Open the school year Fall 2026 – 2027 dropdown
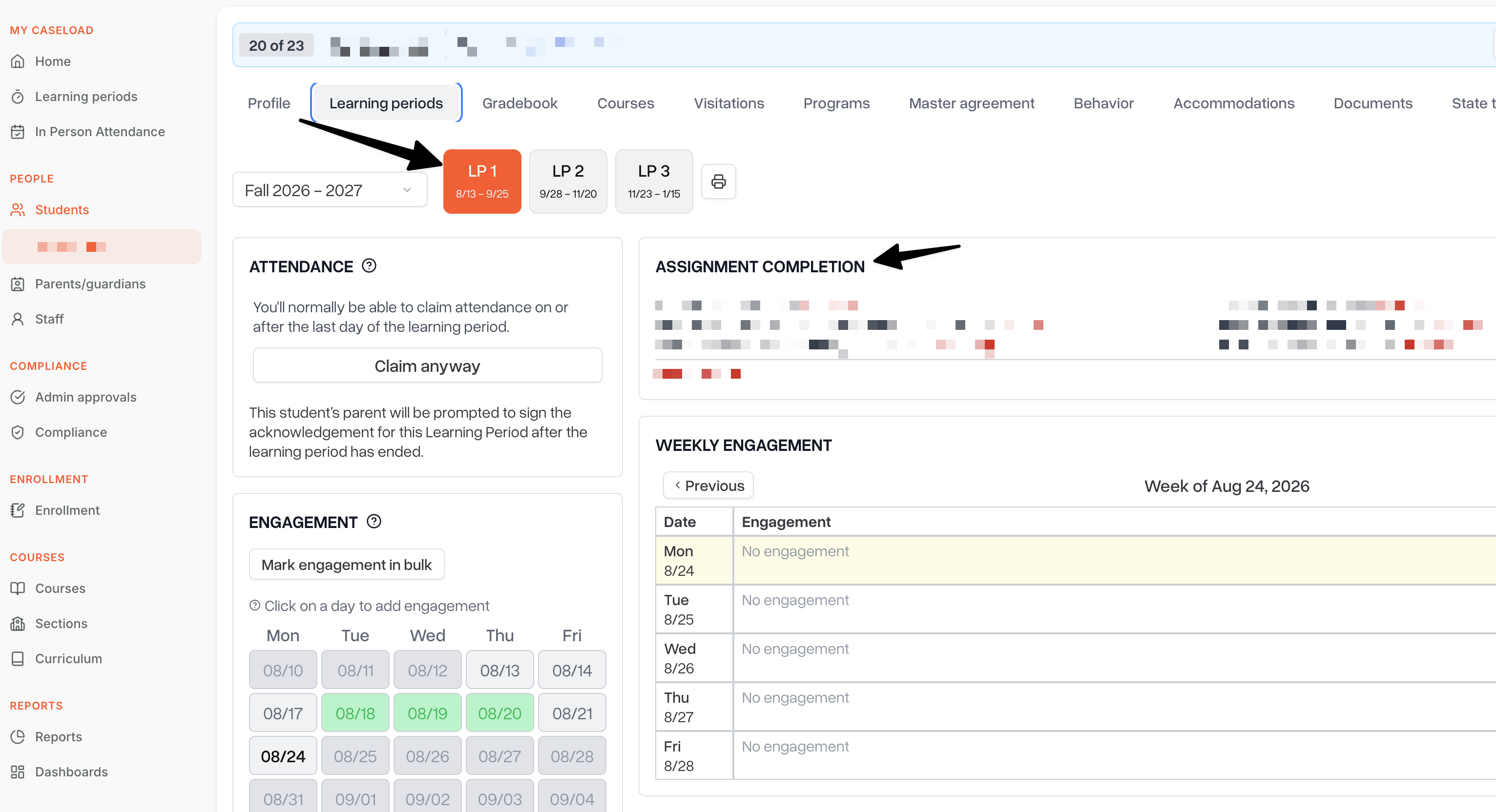This screenshot has height=812, width=1496. click(329, 190)
